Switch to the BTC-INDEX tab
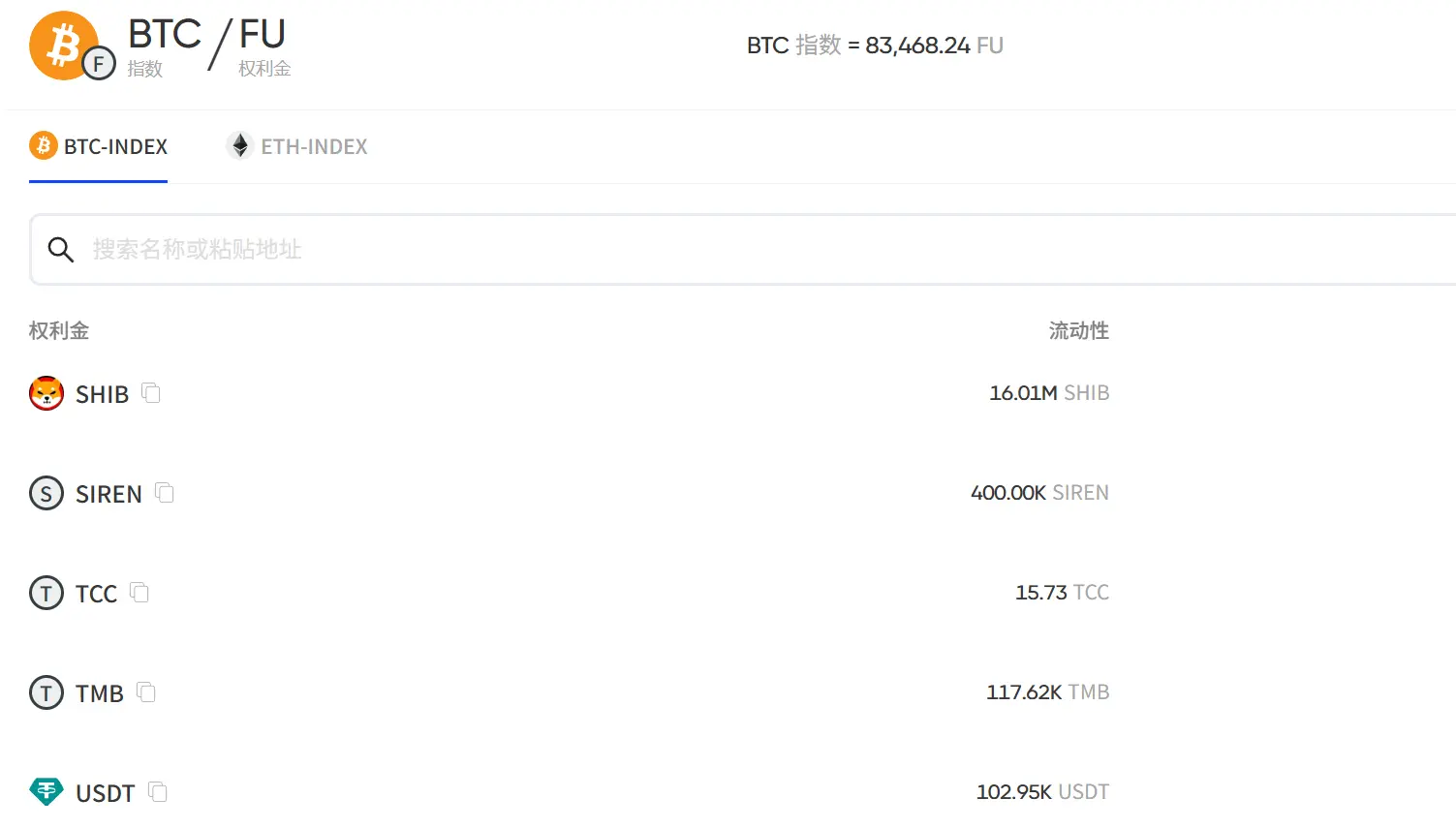The width and height of the screenshot is (1456, 829). coord(99,146)
